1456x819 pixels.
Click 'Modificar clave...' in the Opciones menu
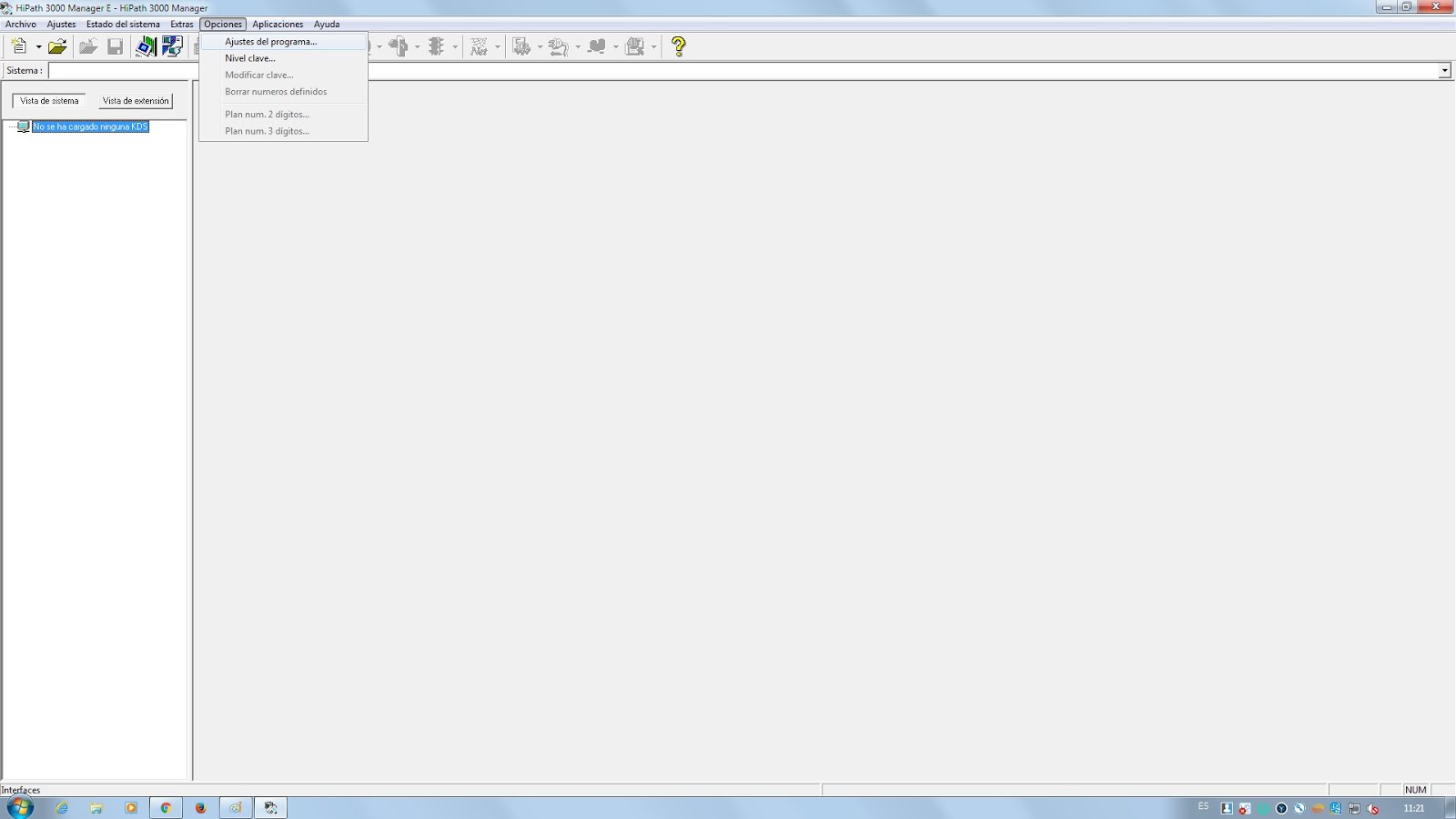283,75
